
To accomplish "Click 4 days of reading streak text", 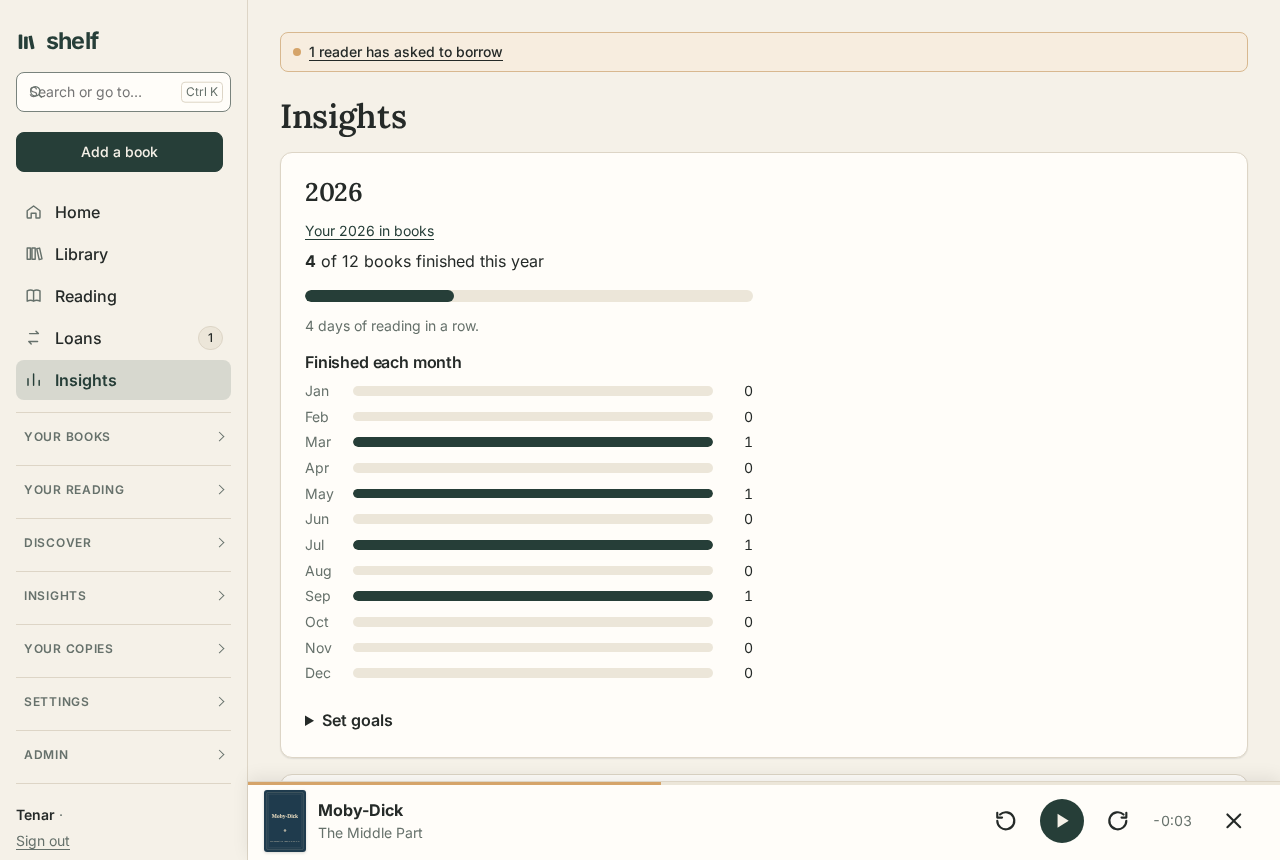I will [x=392, y=326].
